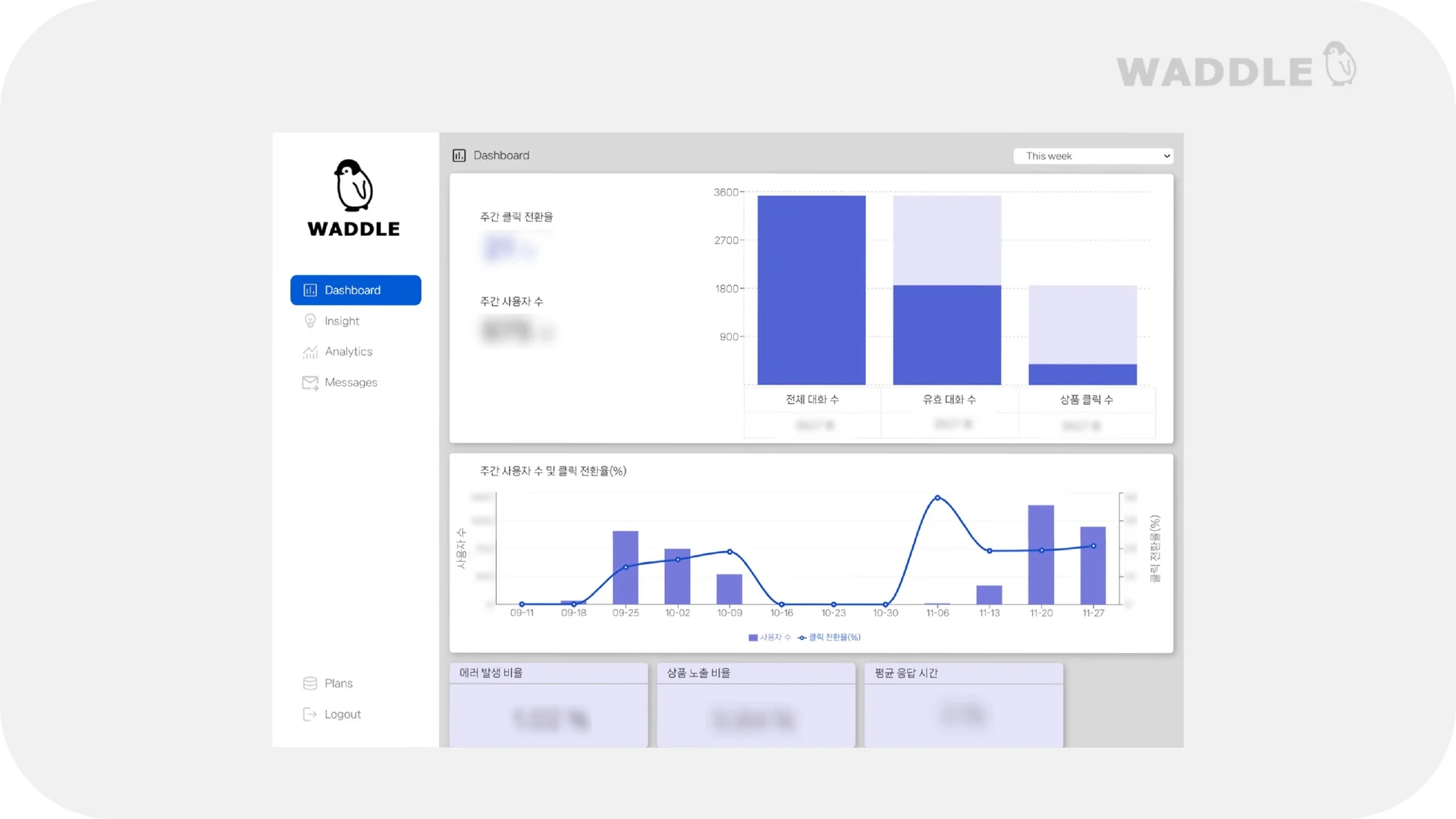Click the Logout link
This screenshot has width=1456, height=819.
tap(342, 714)
